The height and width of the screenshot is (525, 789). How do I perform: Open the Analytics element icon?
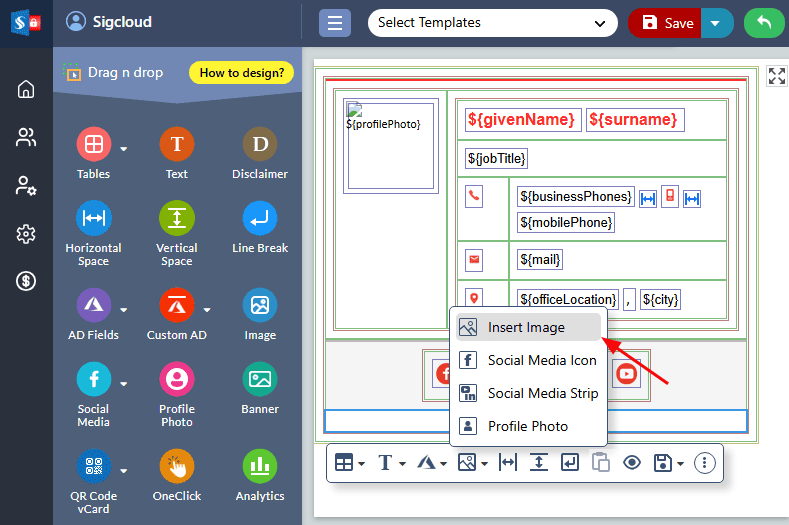(260, 466)
